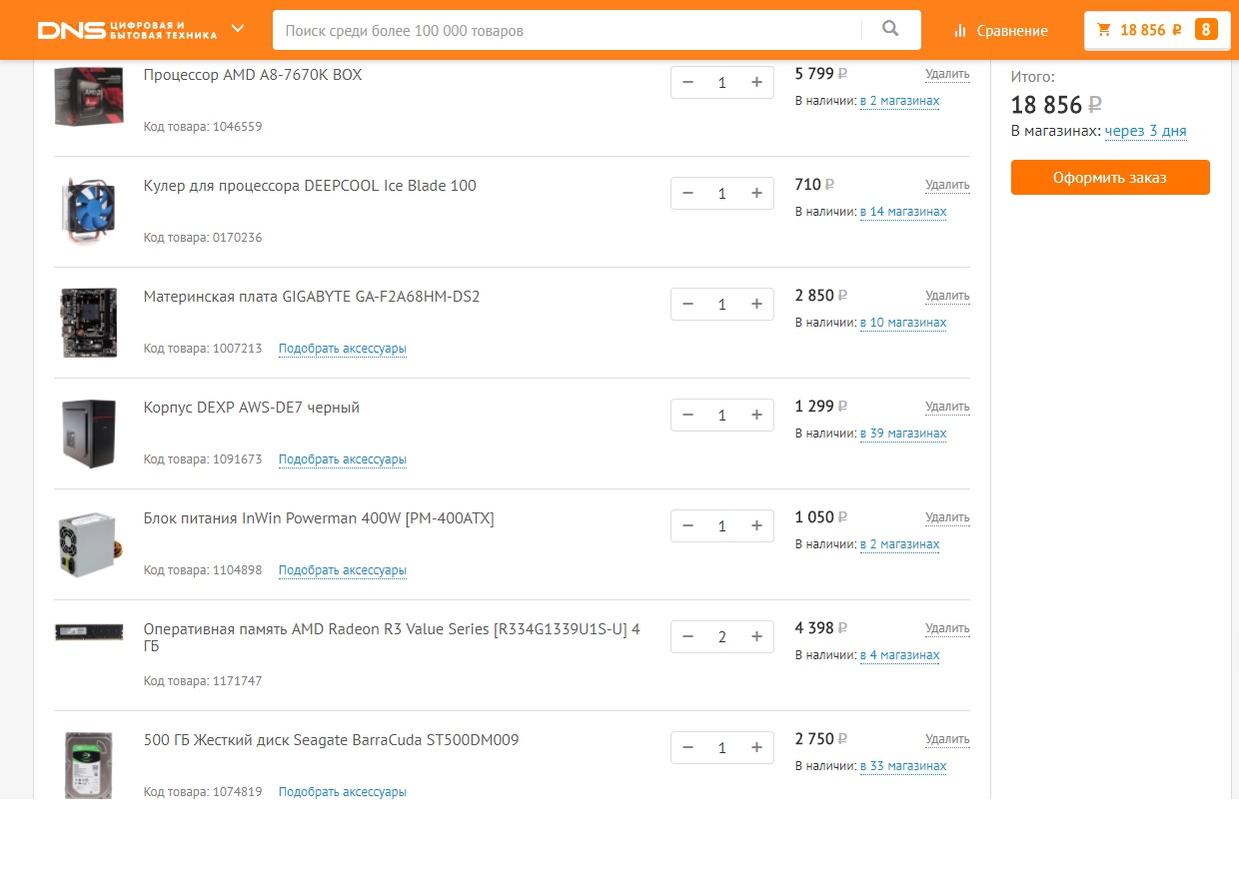Increase quantity of Корпус DEXP AWS-DE7
This screenshot has width=1239, height=895.
[756, 415]
